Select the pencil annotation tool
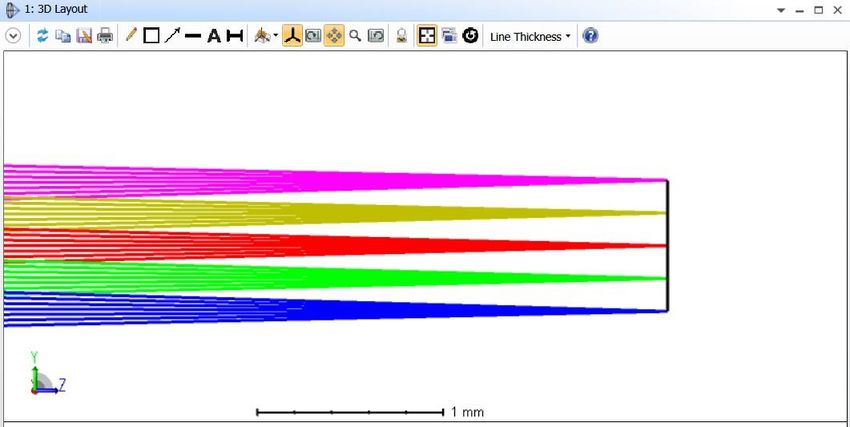Screen dimensions: 850x427 [130, 36]
